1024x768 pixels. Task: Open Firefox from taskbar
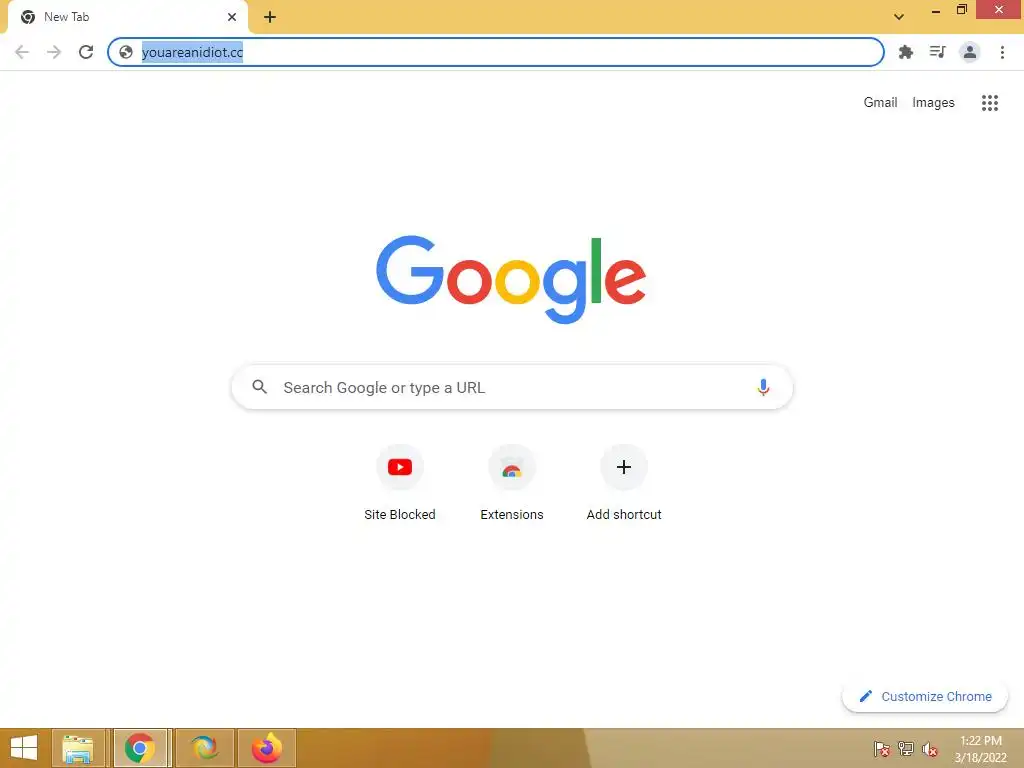pos(266,748)
